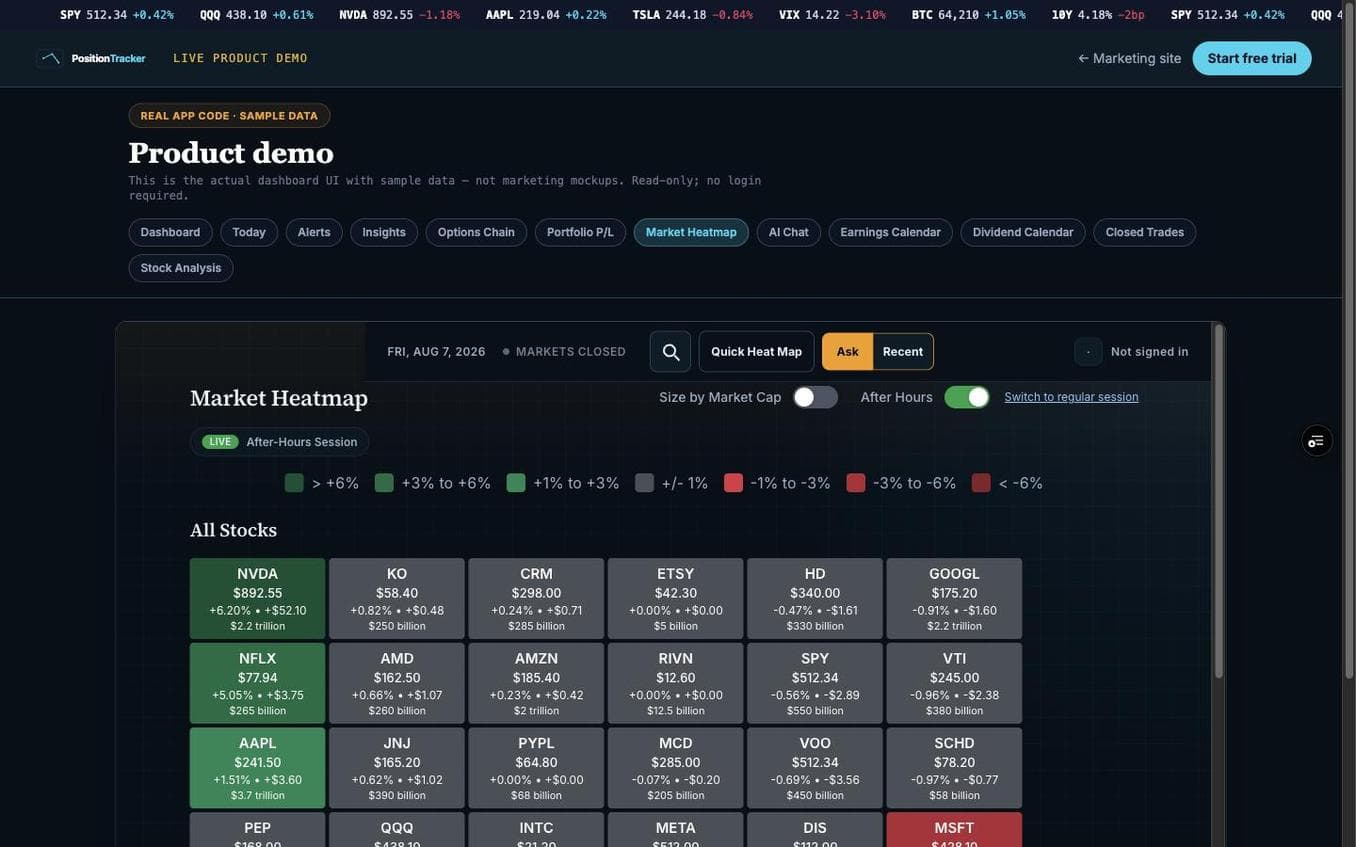Image resolution: width=1356 pixels, height=847 pixels.
Task: View the Closed Trades tab
Action: coord(1145,232)
